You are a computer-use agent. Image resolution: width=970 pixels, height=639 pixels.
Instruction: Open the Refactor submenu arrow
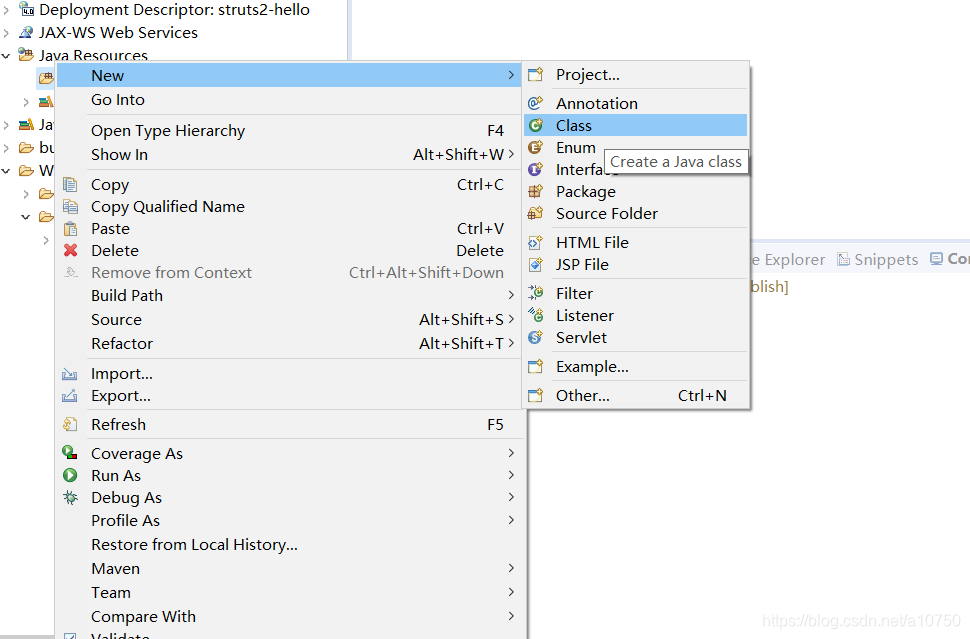click(x=511, y=343)
